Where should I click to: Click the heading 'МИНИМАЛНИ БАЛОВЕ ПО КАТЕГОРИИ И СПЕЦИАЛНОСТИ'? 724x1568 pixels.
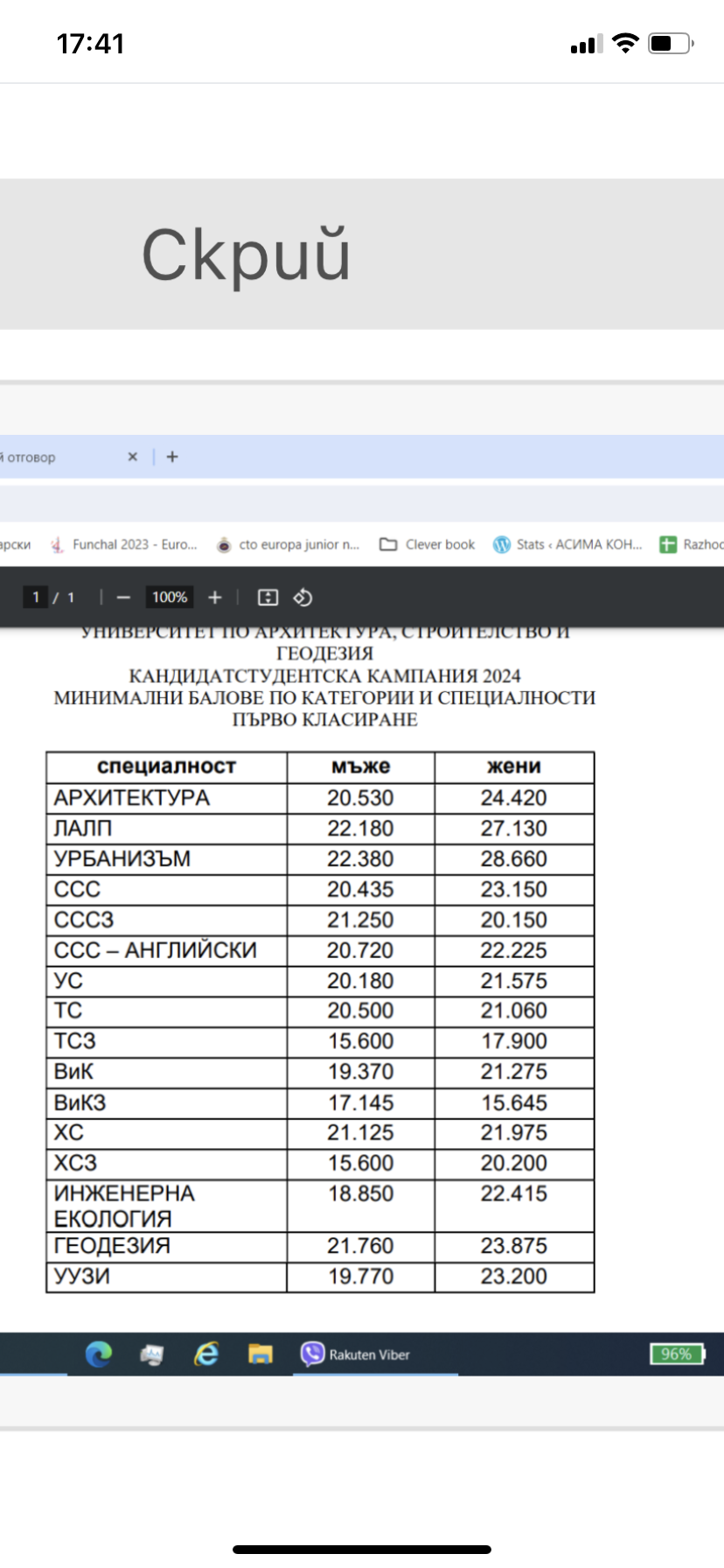(324, 698)
